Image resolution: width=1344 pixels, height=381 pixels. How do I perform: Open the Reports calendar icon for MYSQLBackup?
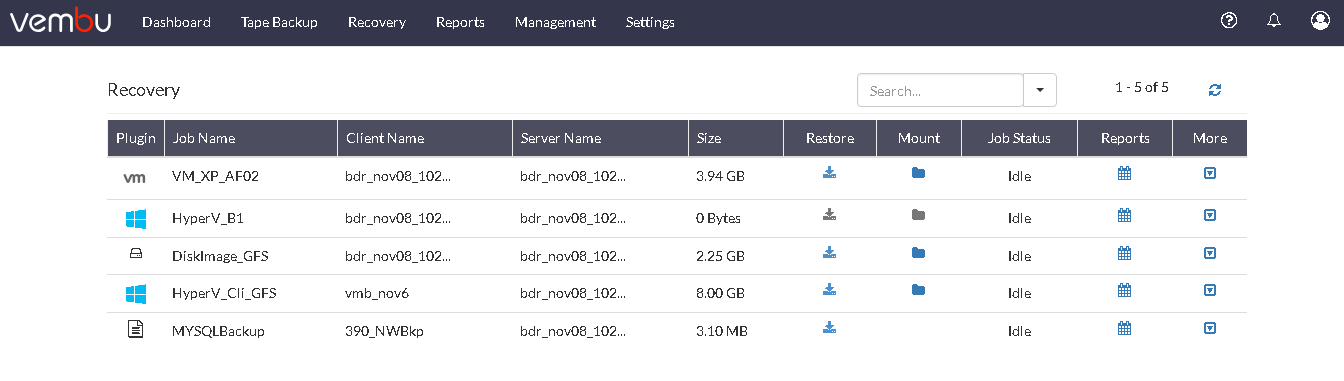coord(1124,328)
